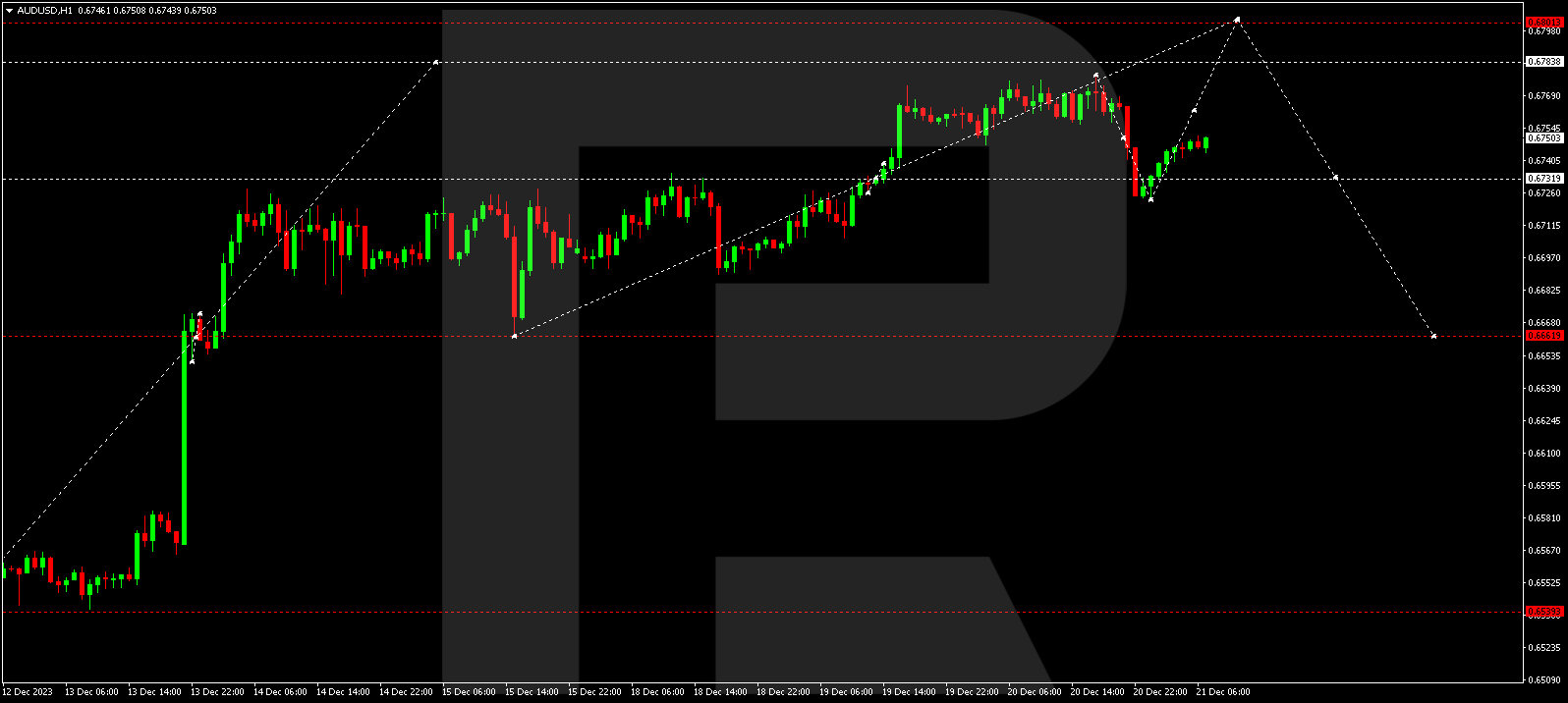Click the 0.67115 price scale value
This screenshot has width=1568, height=703.
1544,226
